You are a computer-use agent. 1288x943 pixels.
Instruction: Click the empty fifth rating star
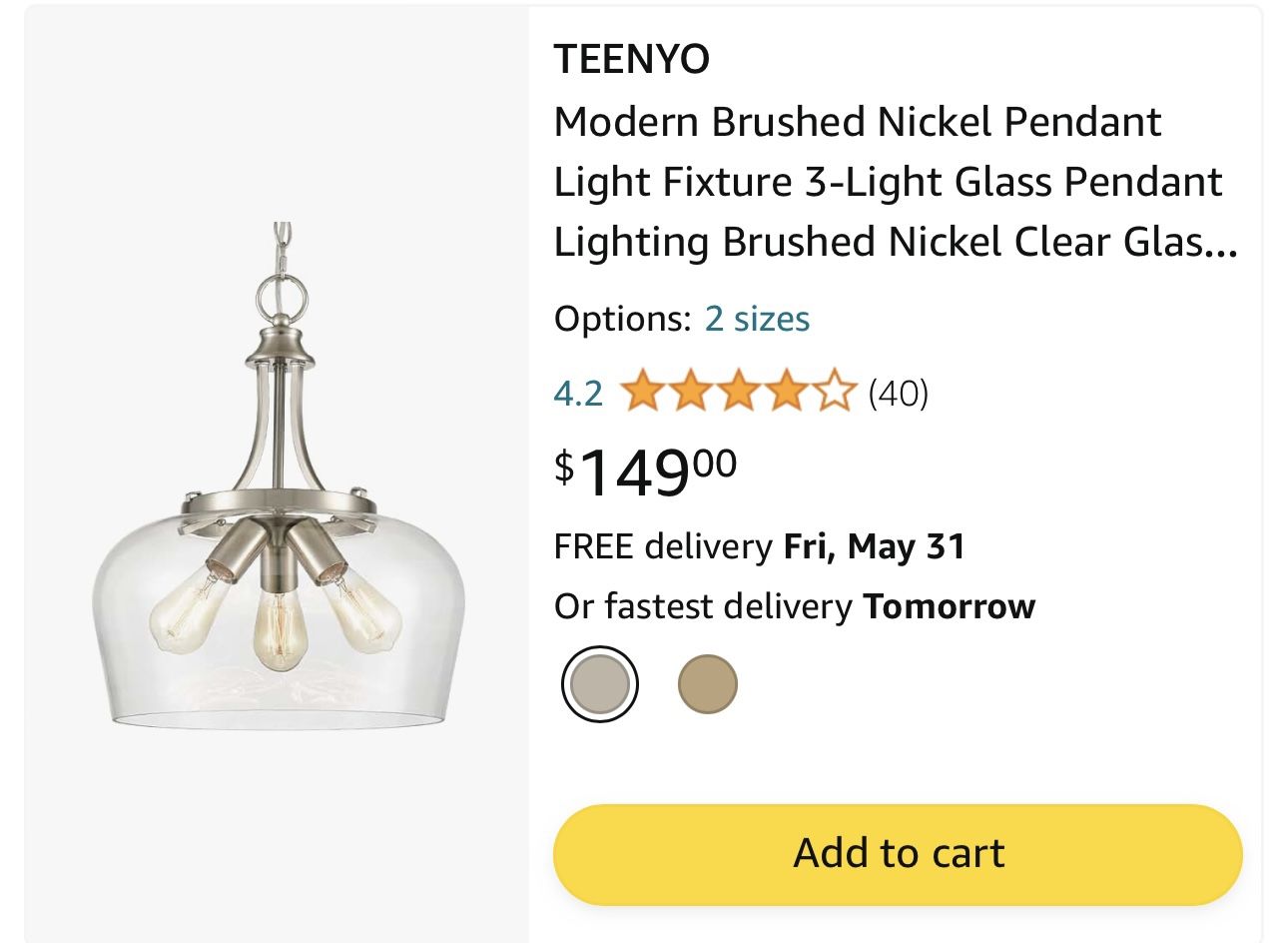[835, 393]
